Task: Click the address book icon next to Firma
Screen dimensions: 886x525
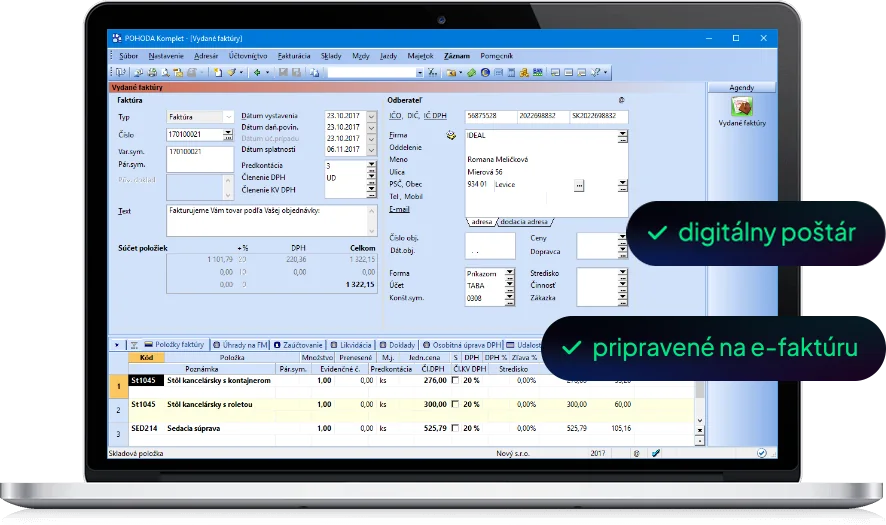Action: tap(451, 135)
